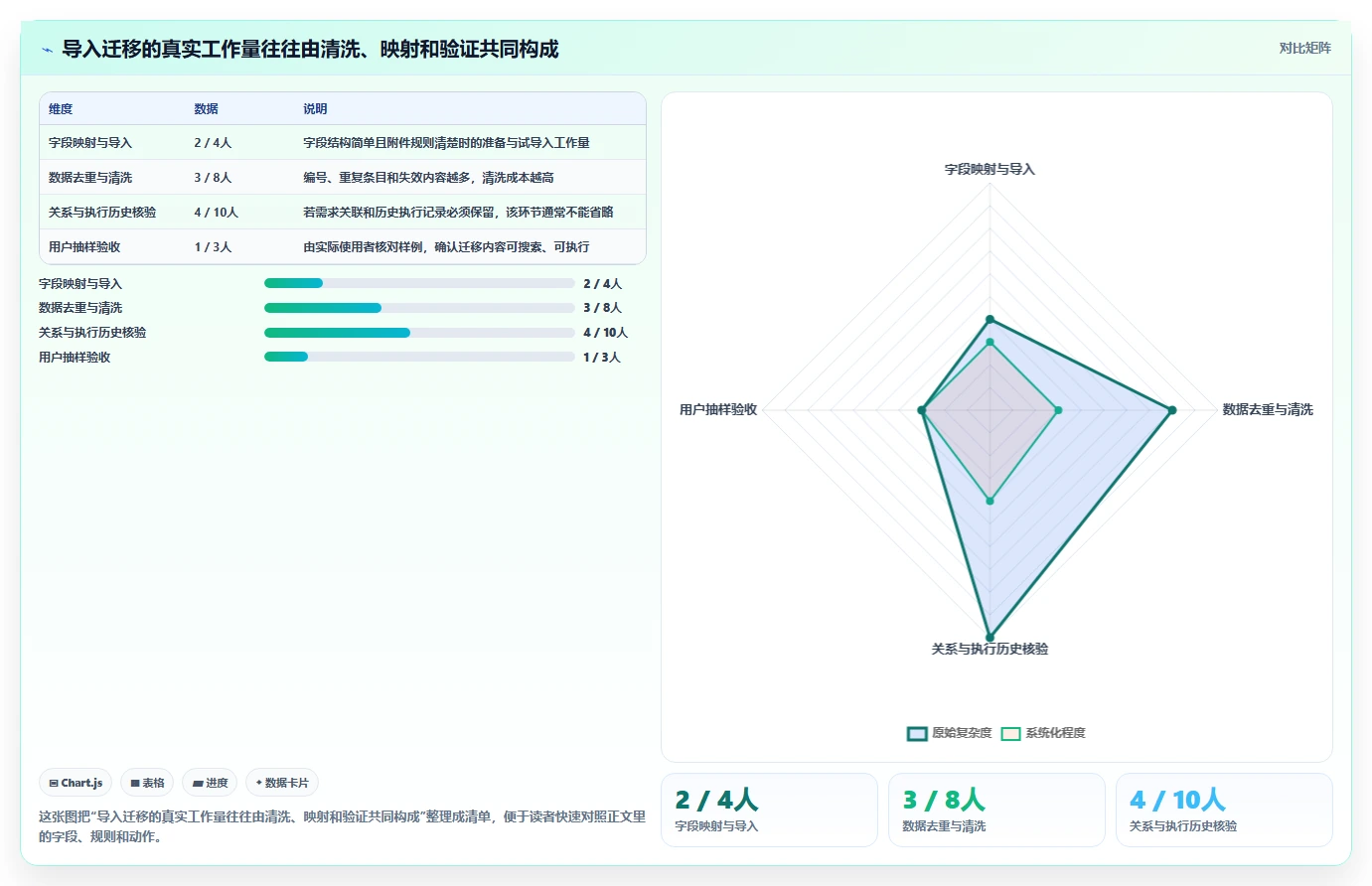Click the dark radar point on 字段映射与导入 axis
Image resolution: width=1372 pixels, height=886 pixels.
(x=990, y=319)
